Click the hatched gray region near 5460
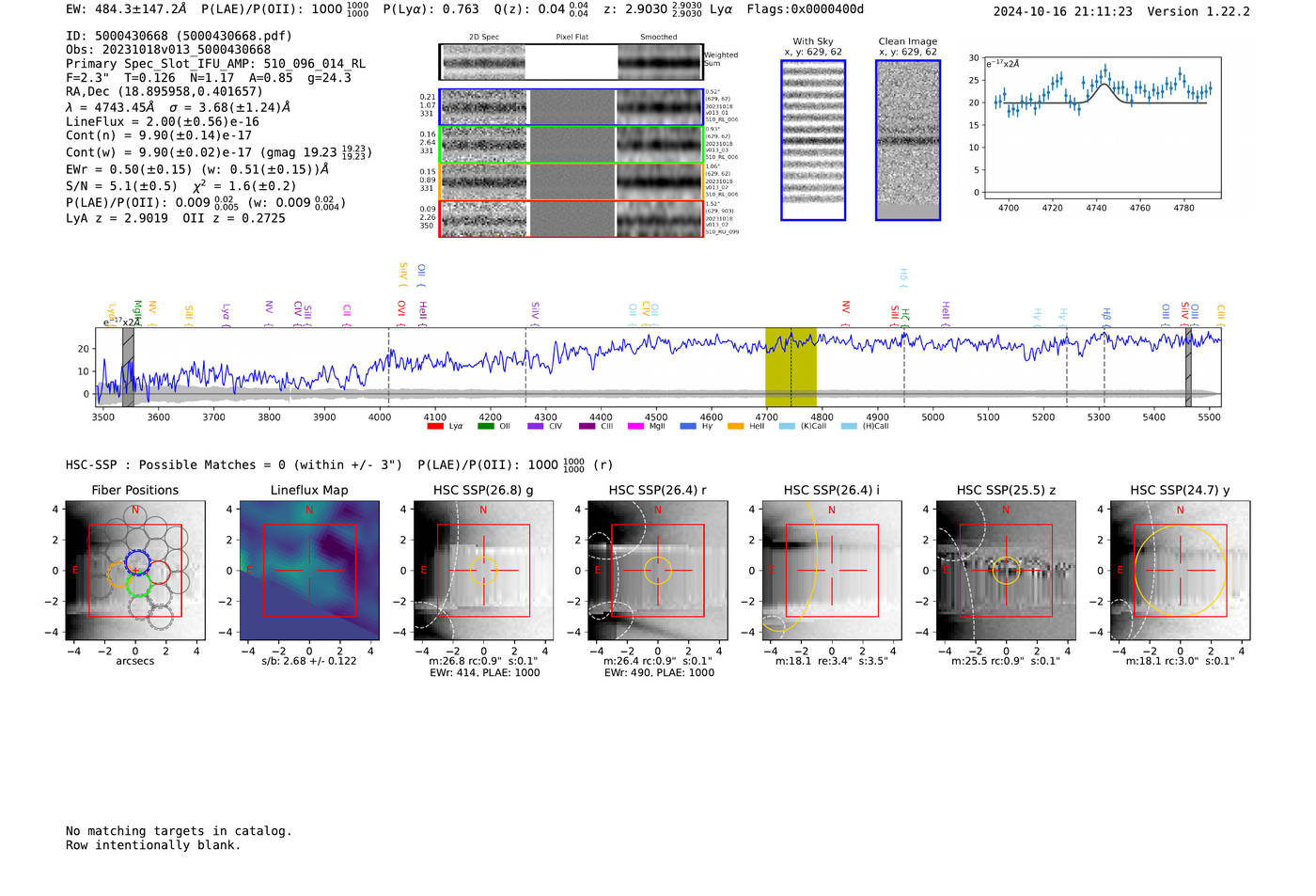The width and height of the screenshot is (1316, 896). click(x=1188, y=367)
